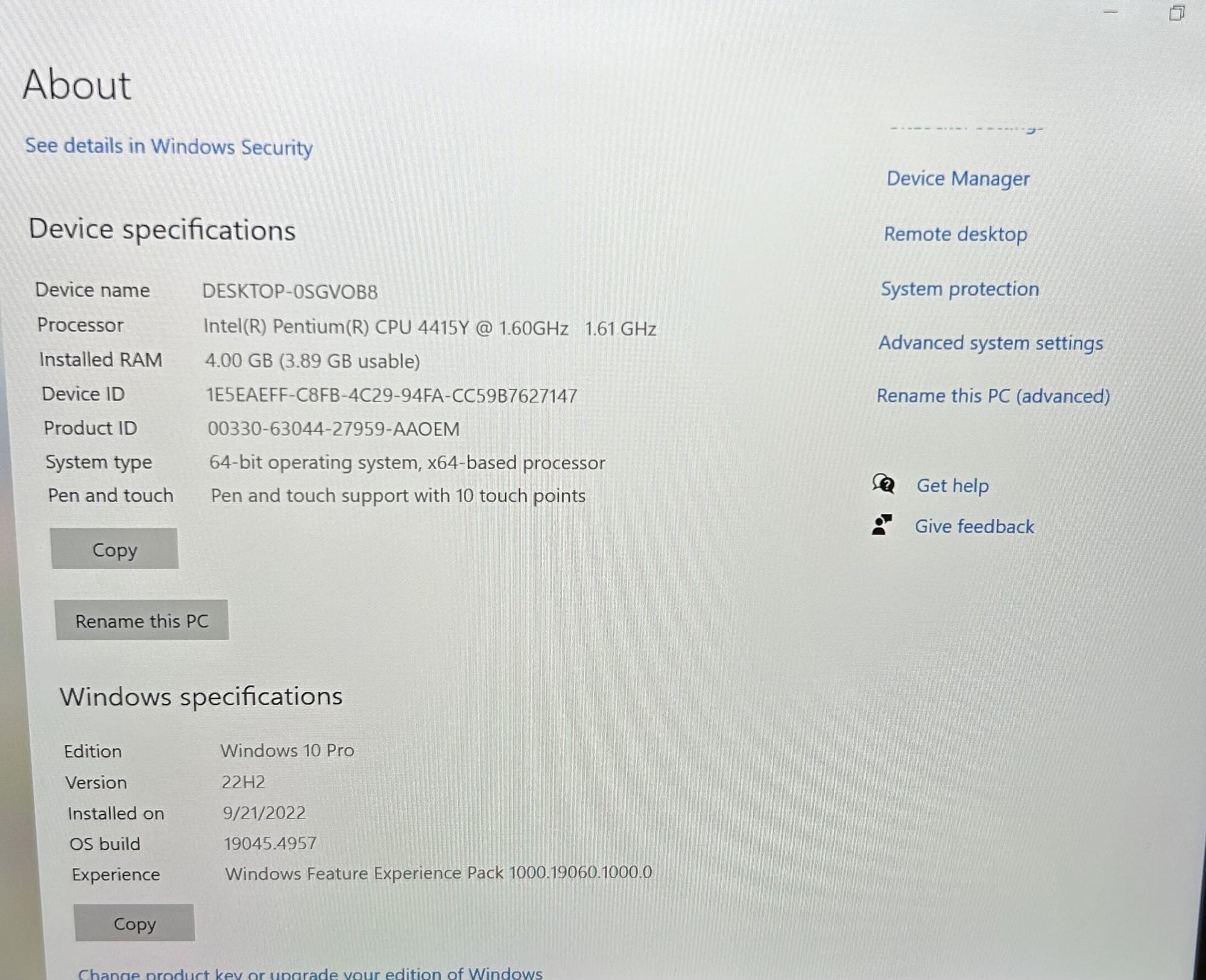Viewport: 1206px width, 980px height.
Task: Open See details in Windows Security
Action: click(169, 147)
